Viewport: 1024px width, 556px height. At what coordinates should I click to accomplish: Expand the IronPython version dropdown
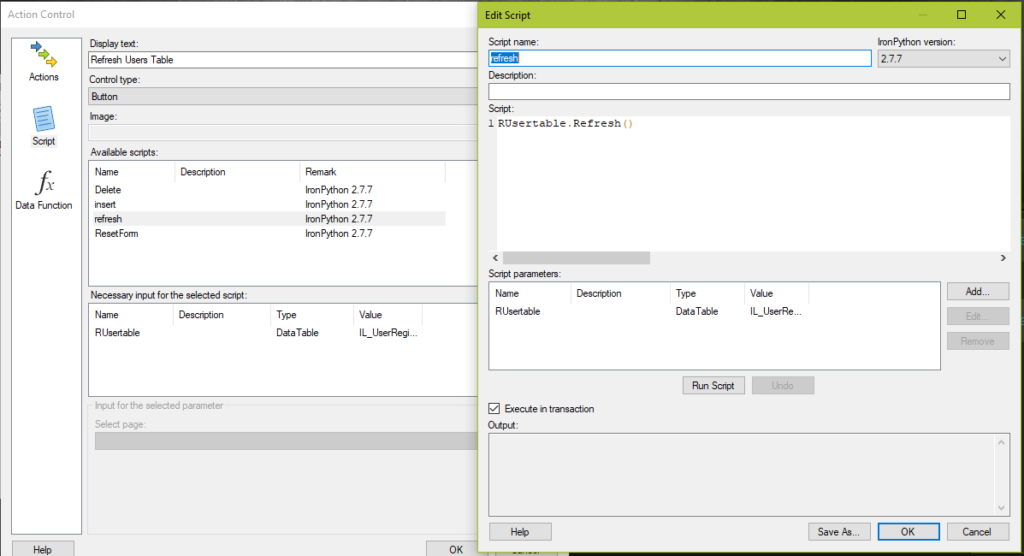[942, 59]
